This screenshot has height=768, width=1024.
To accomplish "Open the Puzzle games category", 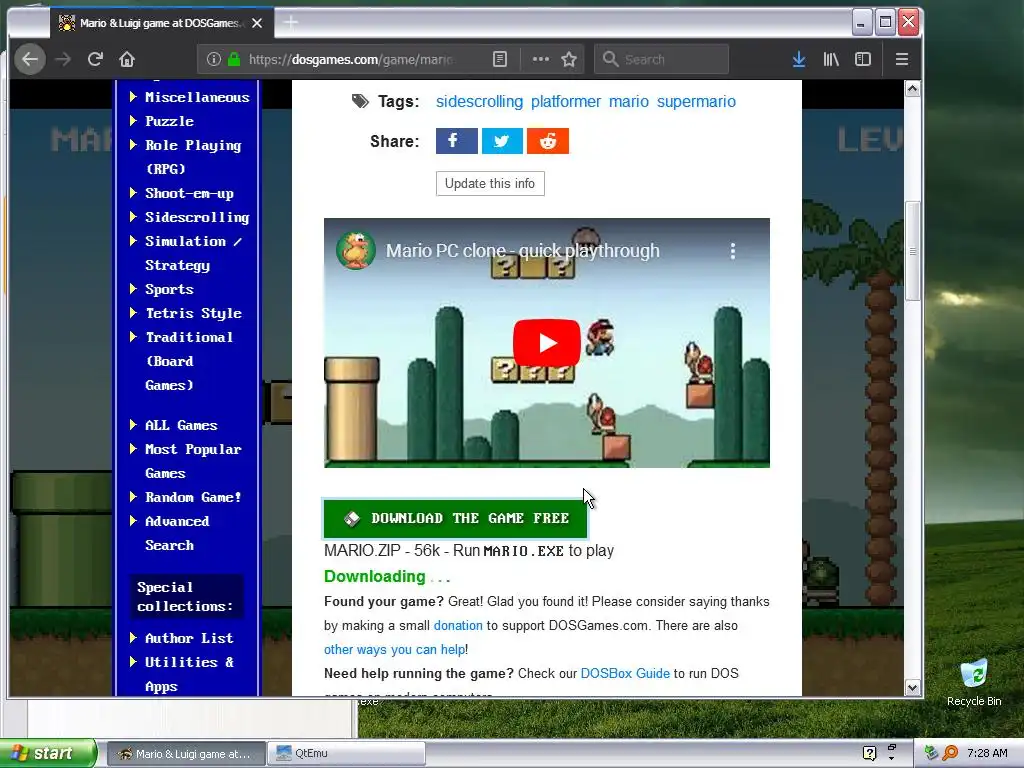I will [169, 121].
